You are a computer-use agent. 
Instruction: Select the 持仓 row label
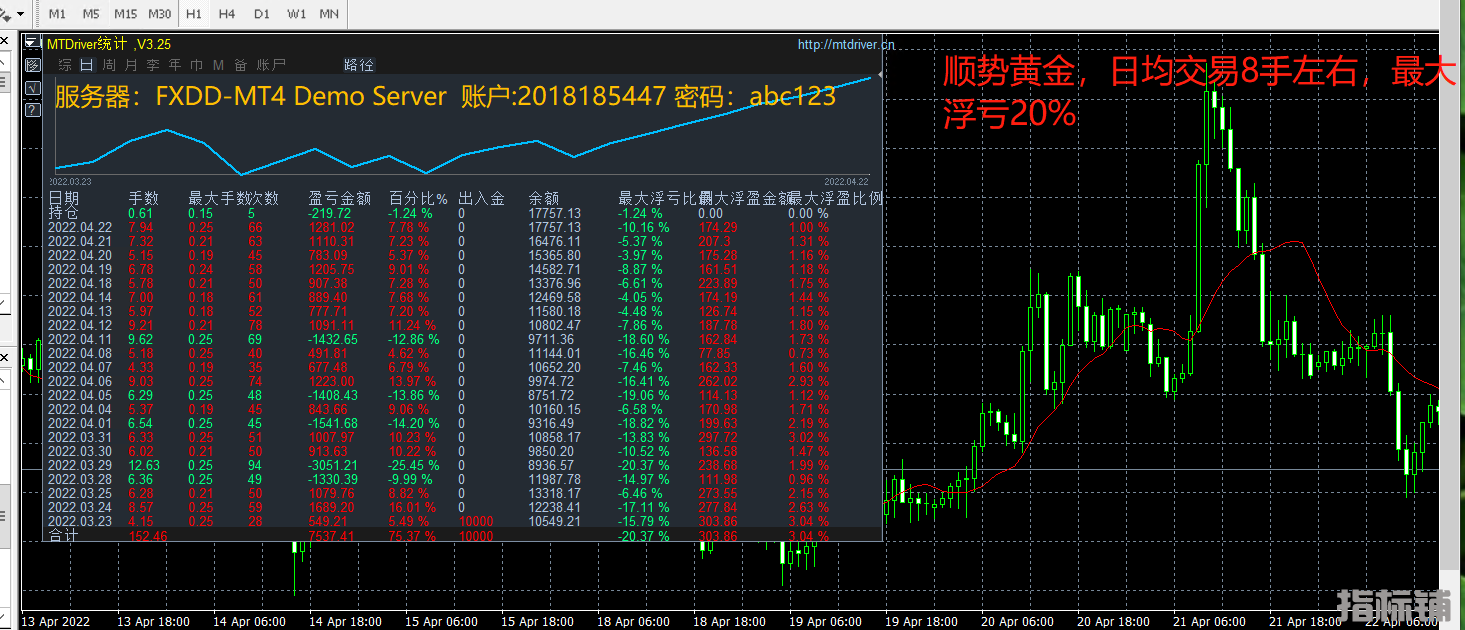click(x=63, y=213)
